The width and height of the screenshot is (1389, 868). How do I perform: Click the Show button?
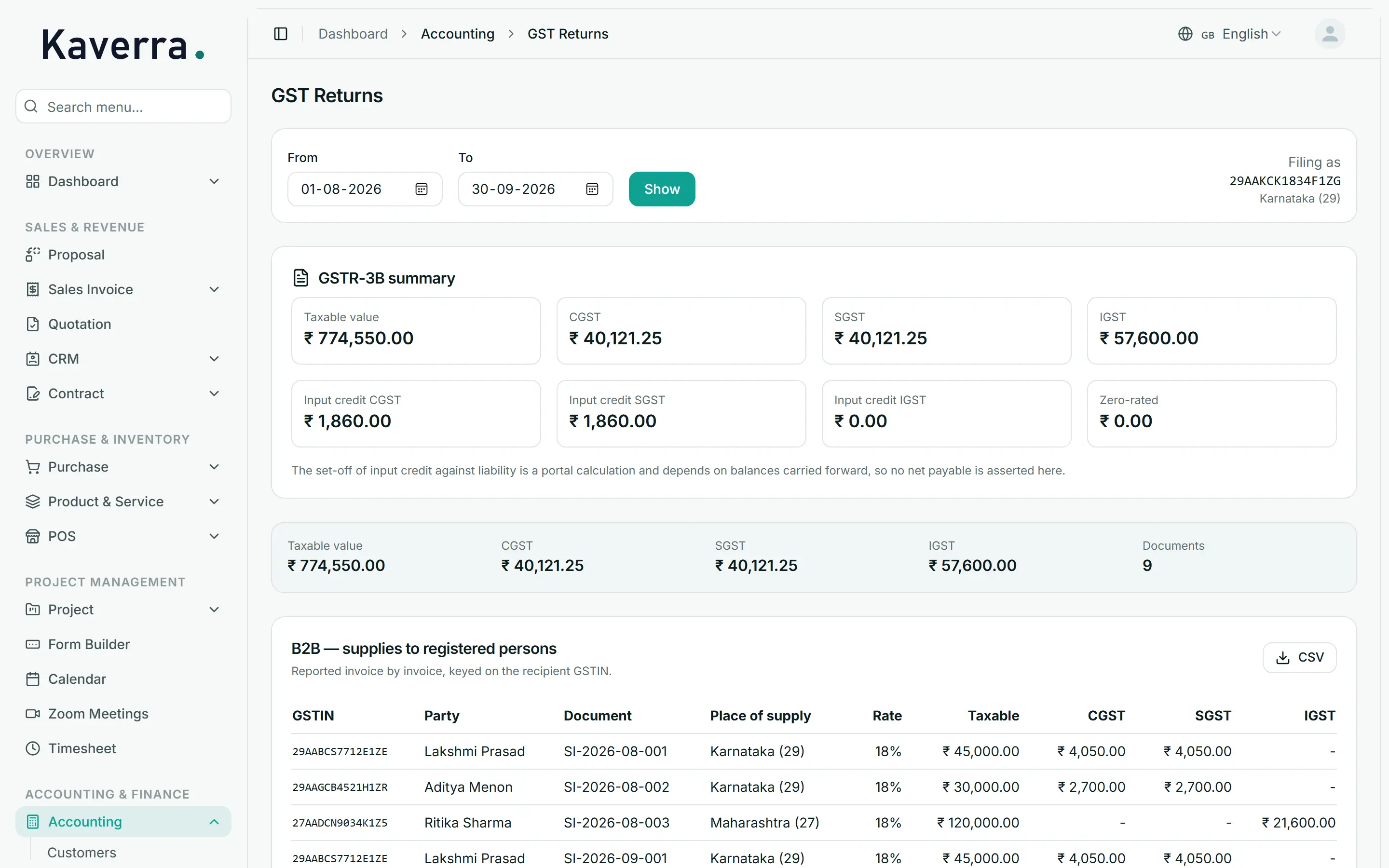662,189
